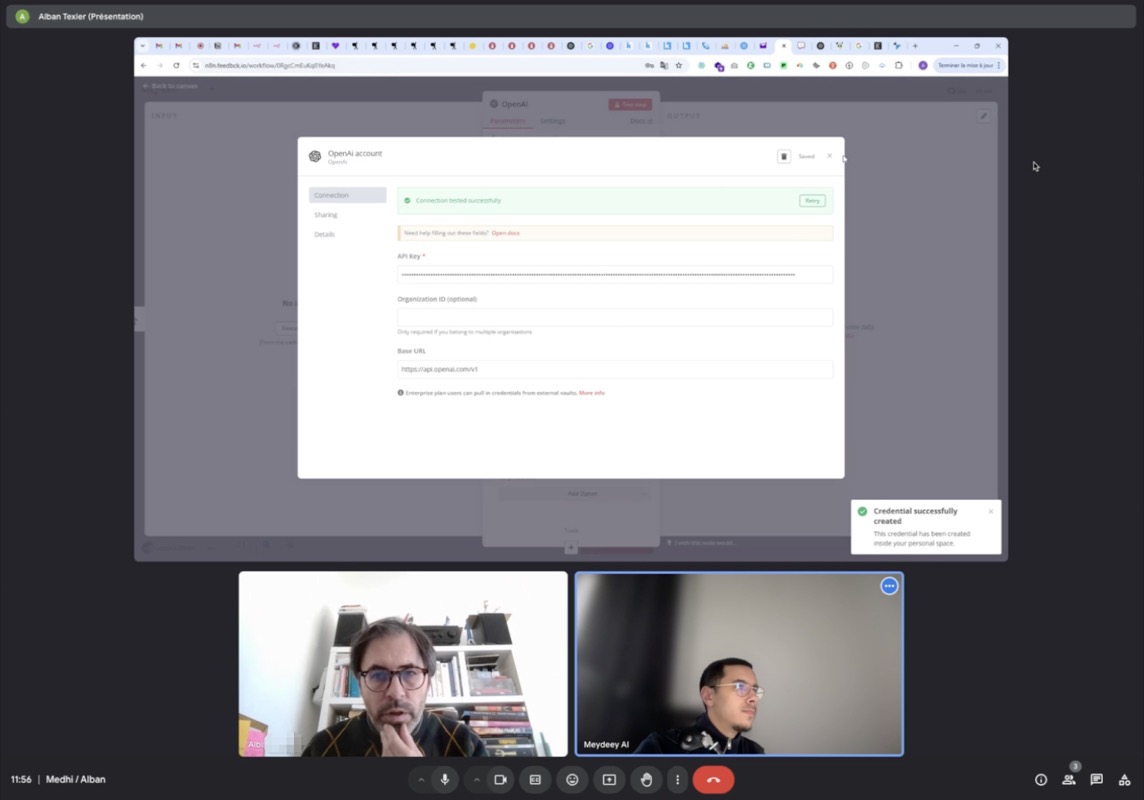Click Retry to retest the connection
This screenshot has height=800, width=1144.
812,200
